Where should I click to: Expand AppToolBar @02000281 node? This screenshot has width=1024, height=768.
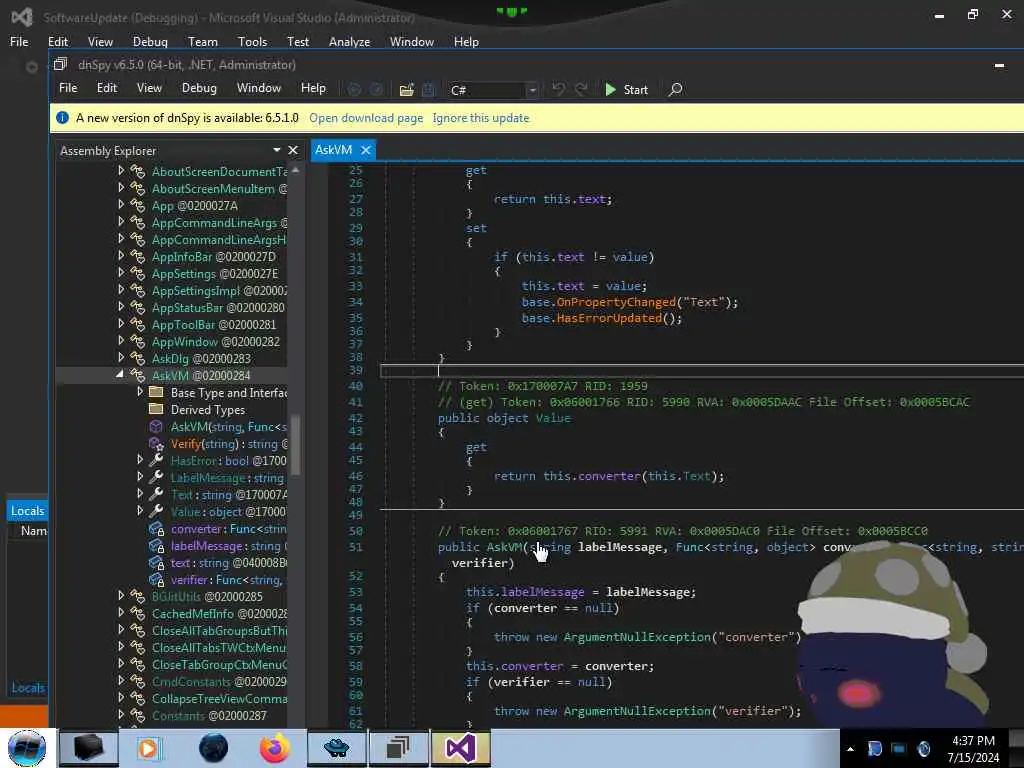pos(121,324)
